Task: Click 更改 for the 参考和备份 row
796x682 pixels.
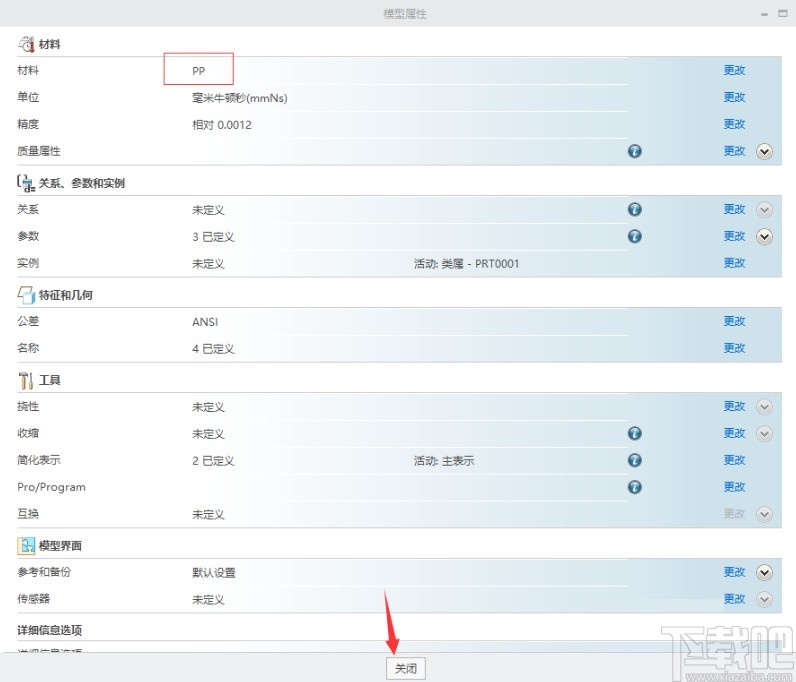Action: tap(734, 572)
